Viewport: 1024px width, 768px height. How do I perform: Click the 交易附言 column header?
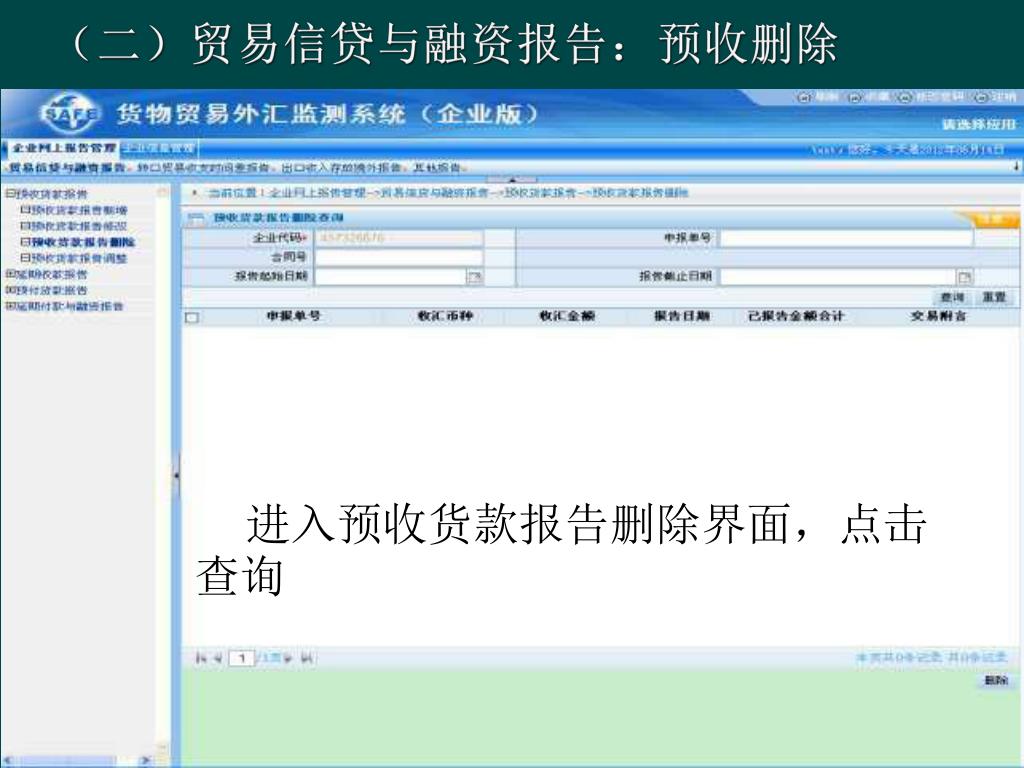click(x=938, y=316)
